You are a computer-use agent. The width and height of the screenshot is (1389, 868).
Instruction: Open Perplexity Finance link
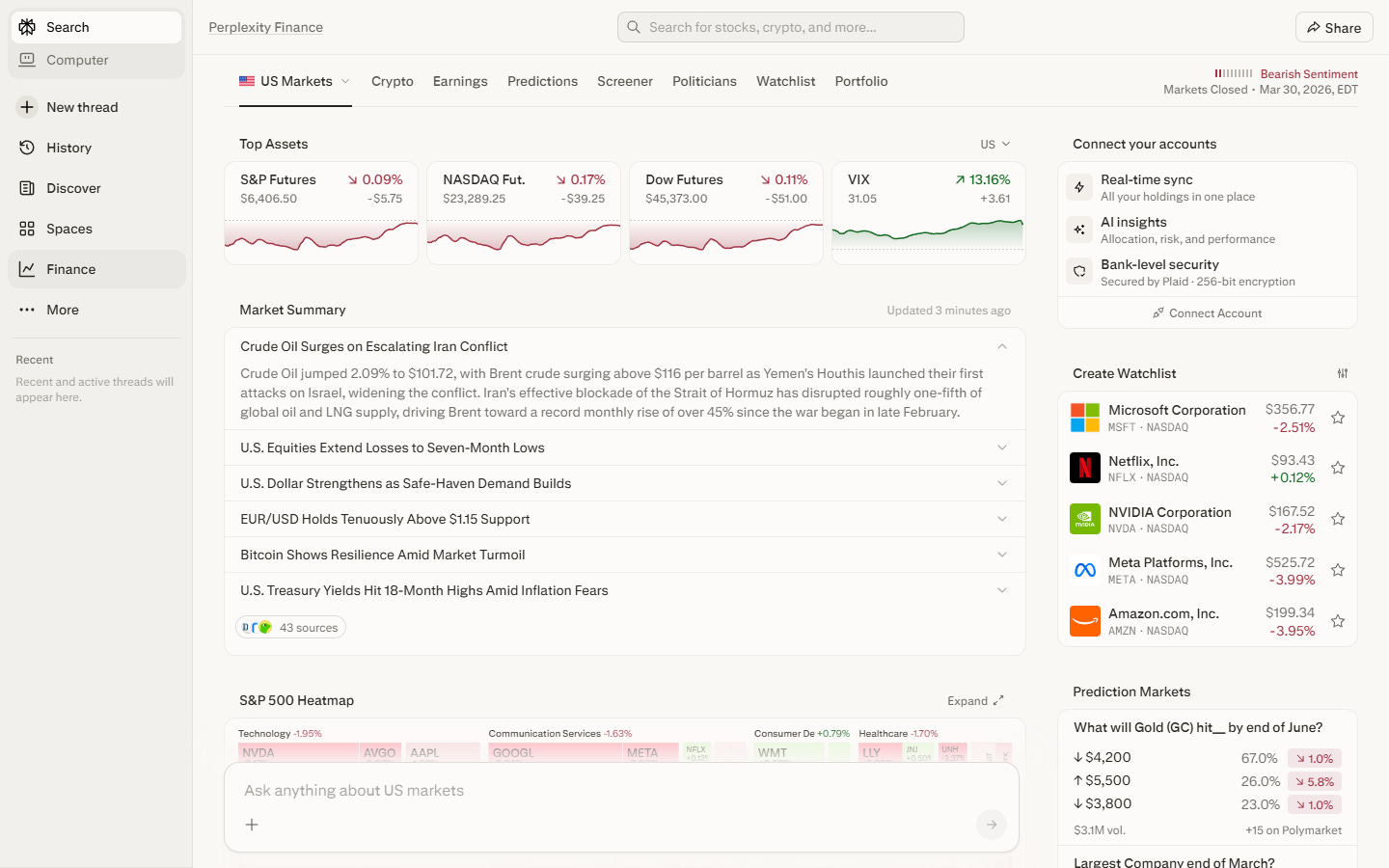coord(266,27)
